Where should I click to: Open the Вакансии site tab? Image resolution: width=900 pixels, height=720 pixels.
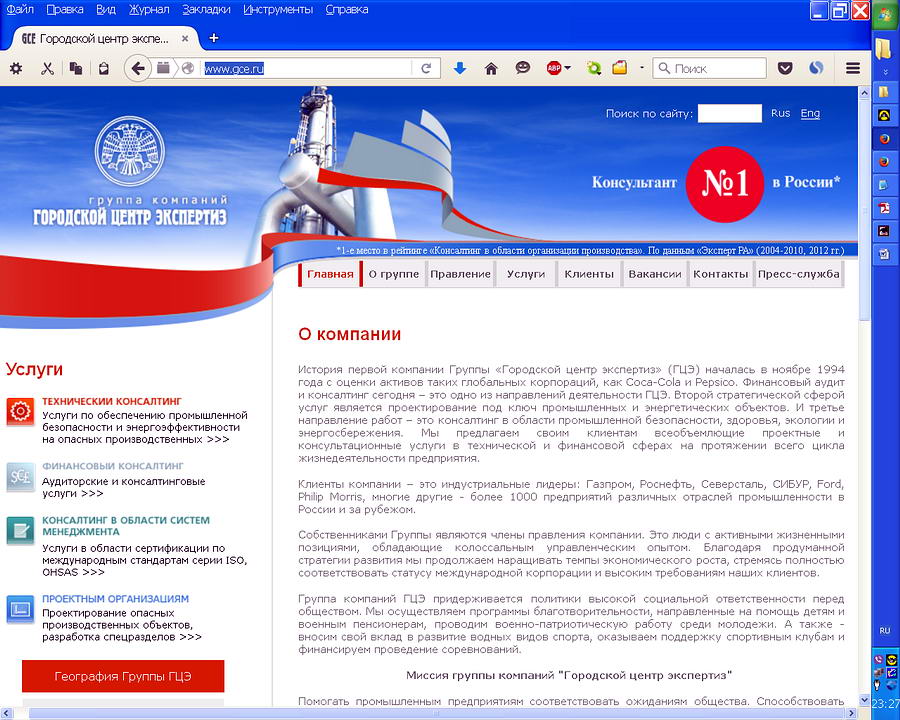pos(655,274)
